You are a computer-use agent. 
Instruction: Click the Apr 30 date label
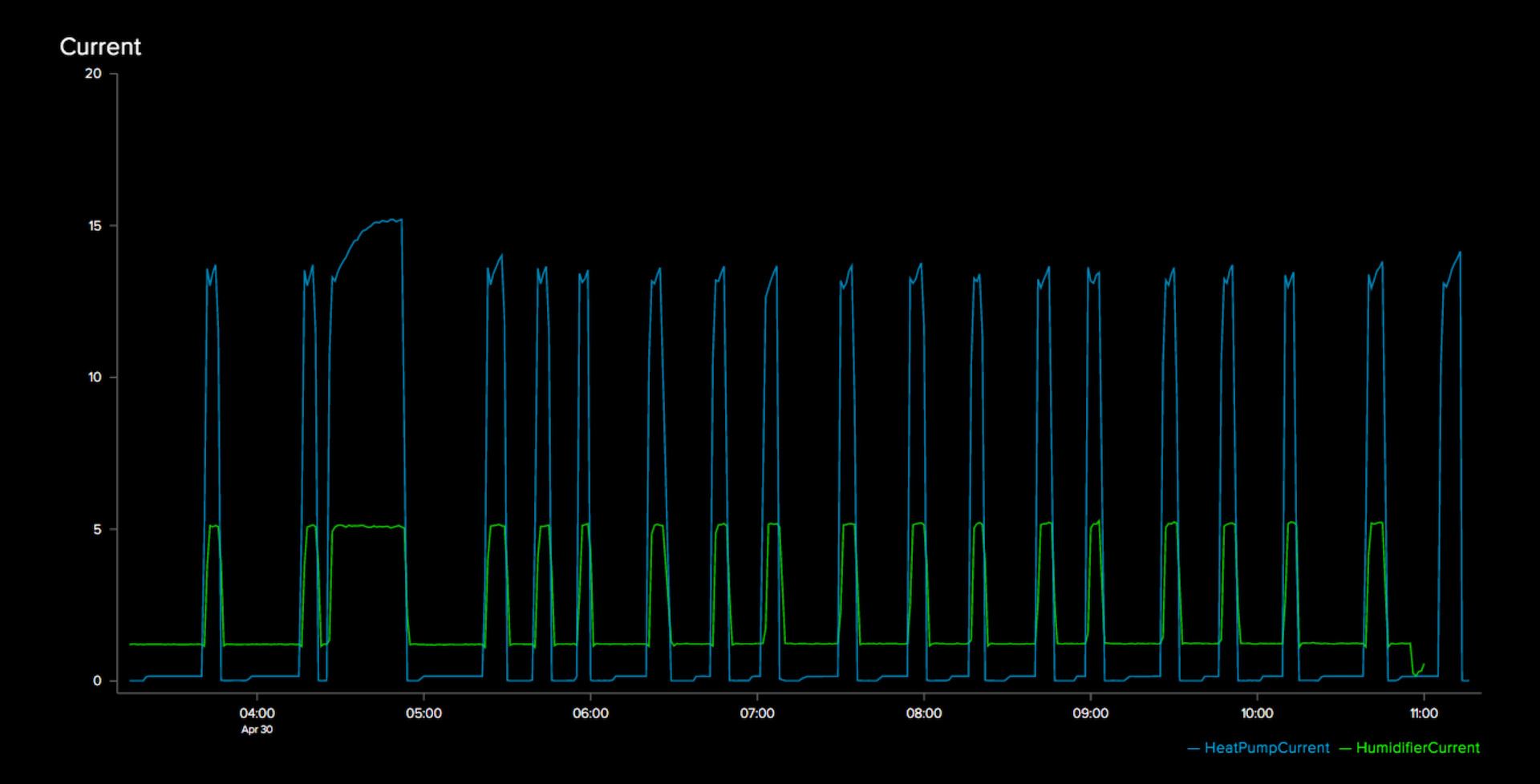[x=255, y=729]
